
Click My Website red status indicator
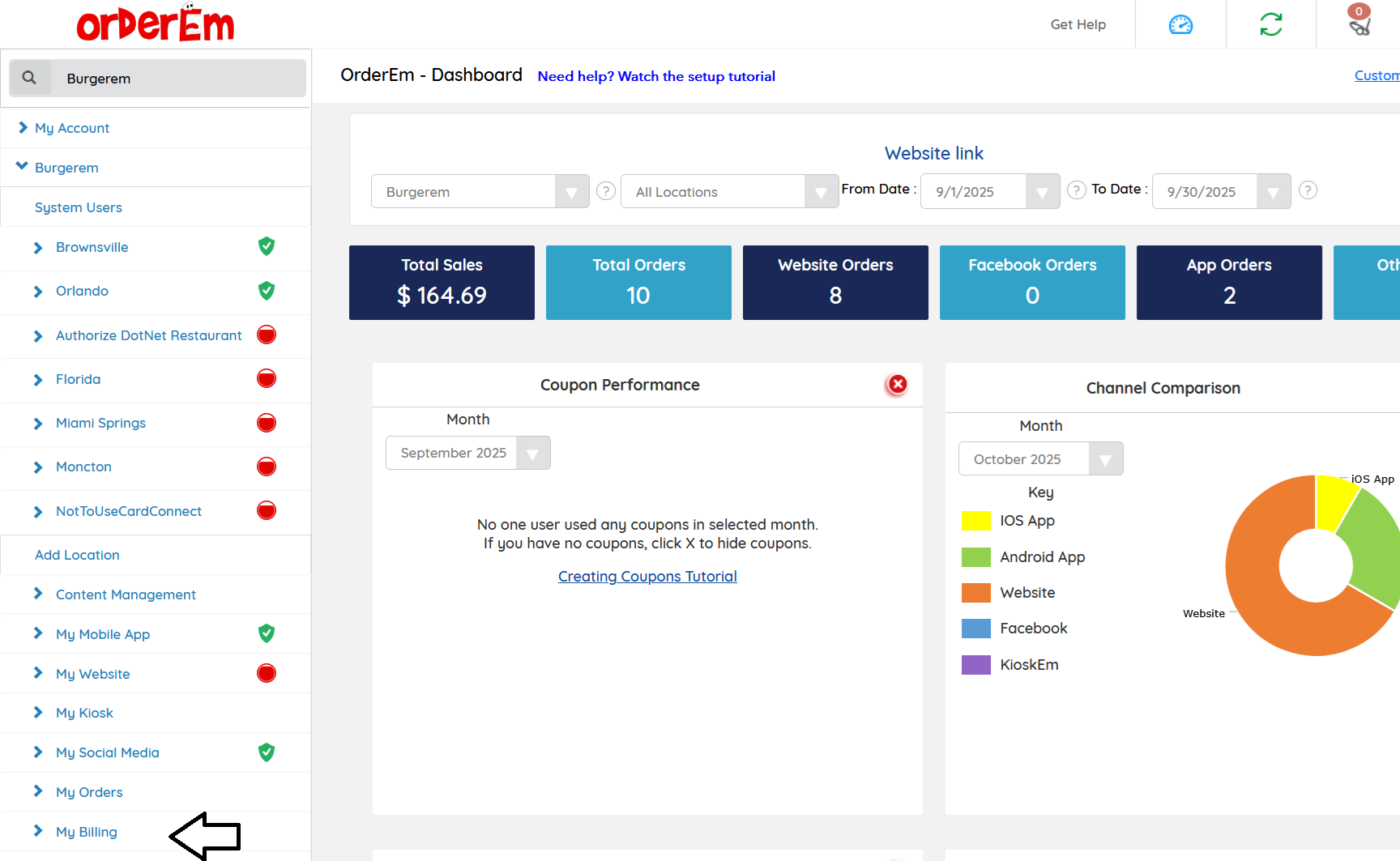(x=266, y=673)
